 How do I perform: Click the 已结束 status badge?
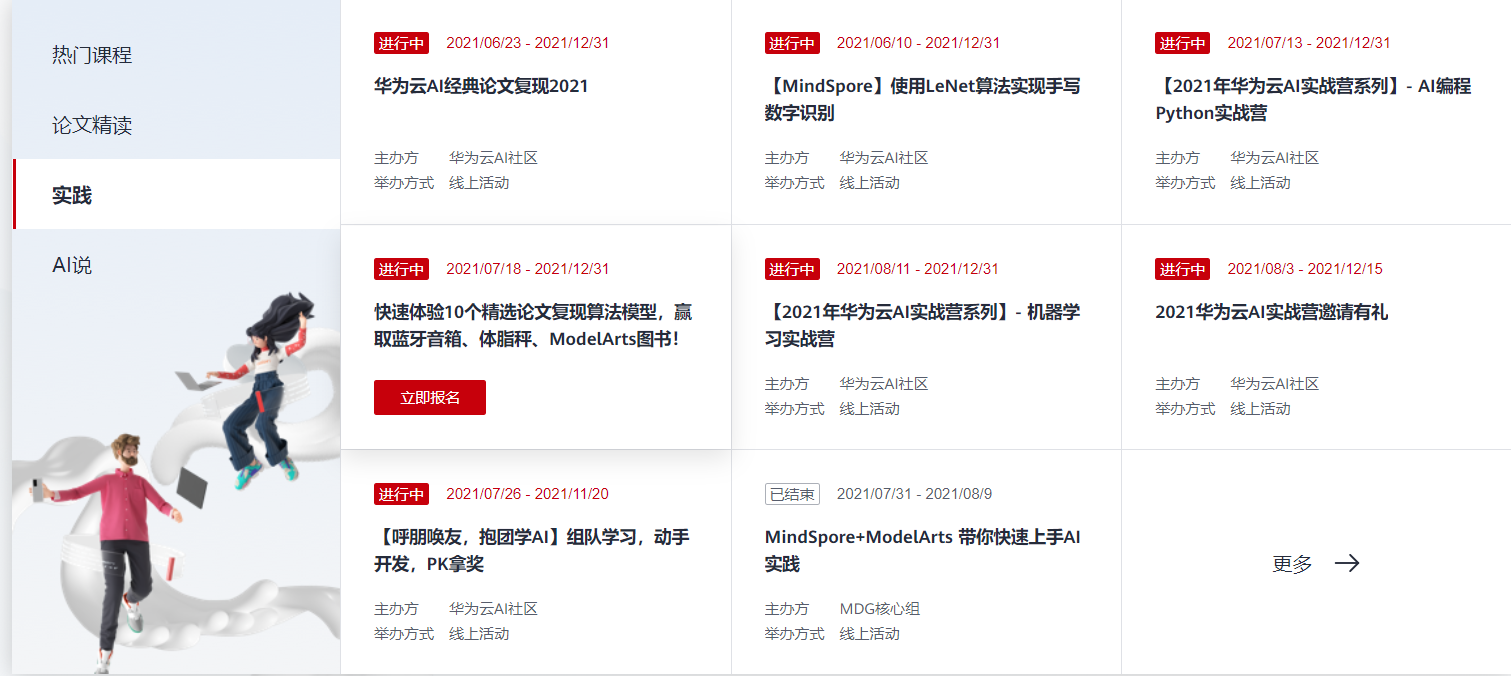click(792, 494)
